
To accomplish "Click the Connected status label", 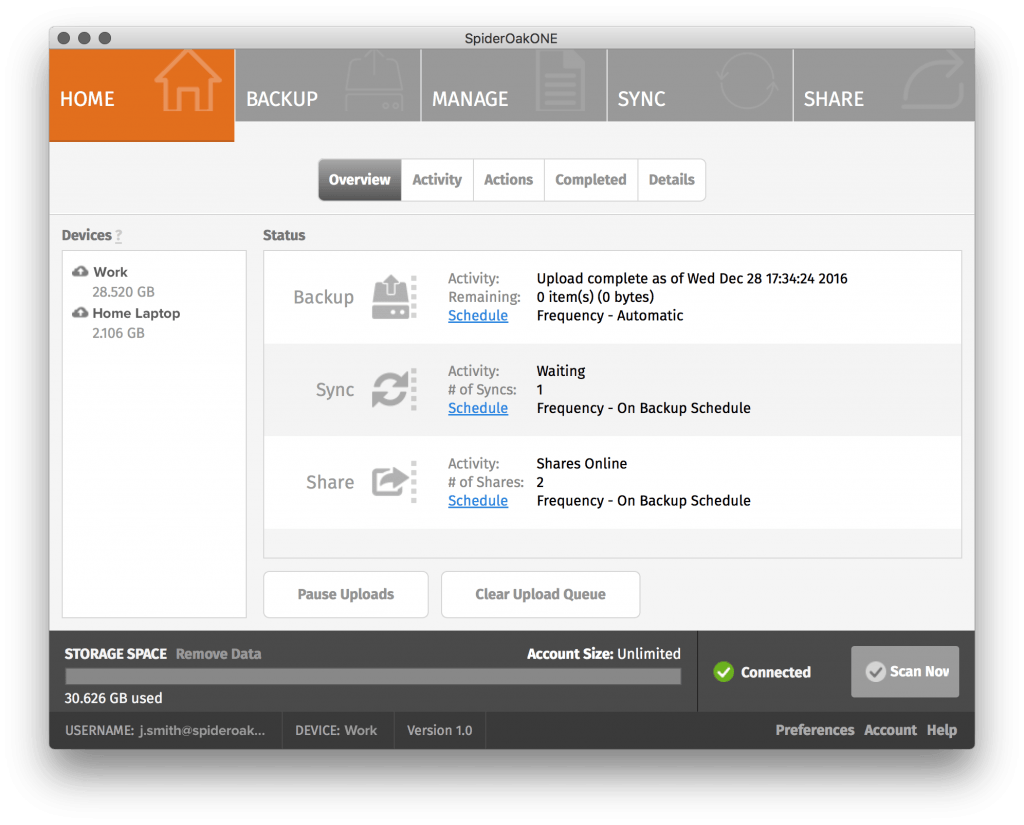I will [775, 672].
